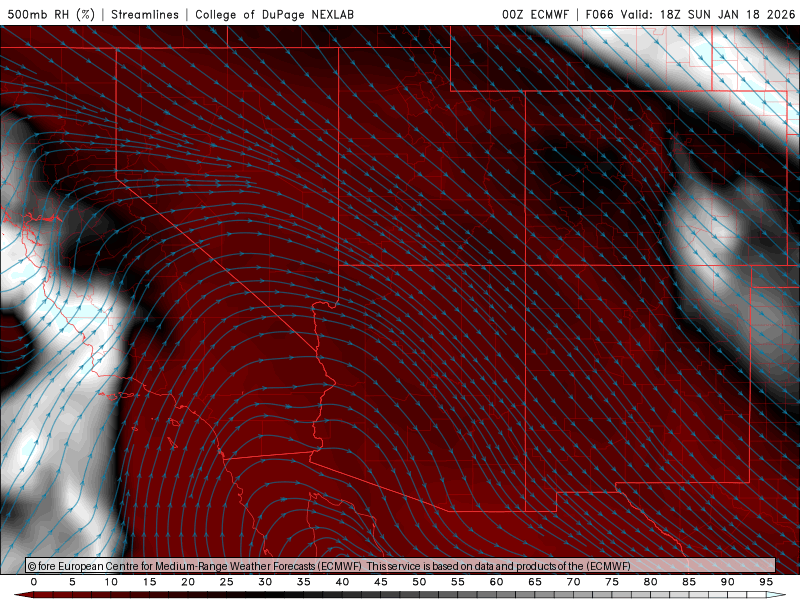Viewport: 800px width, 600px height.
Task: Click the 10 label on the RH scale
Action: pos(111,582)
